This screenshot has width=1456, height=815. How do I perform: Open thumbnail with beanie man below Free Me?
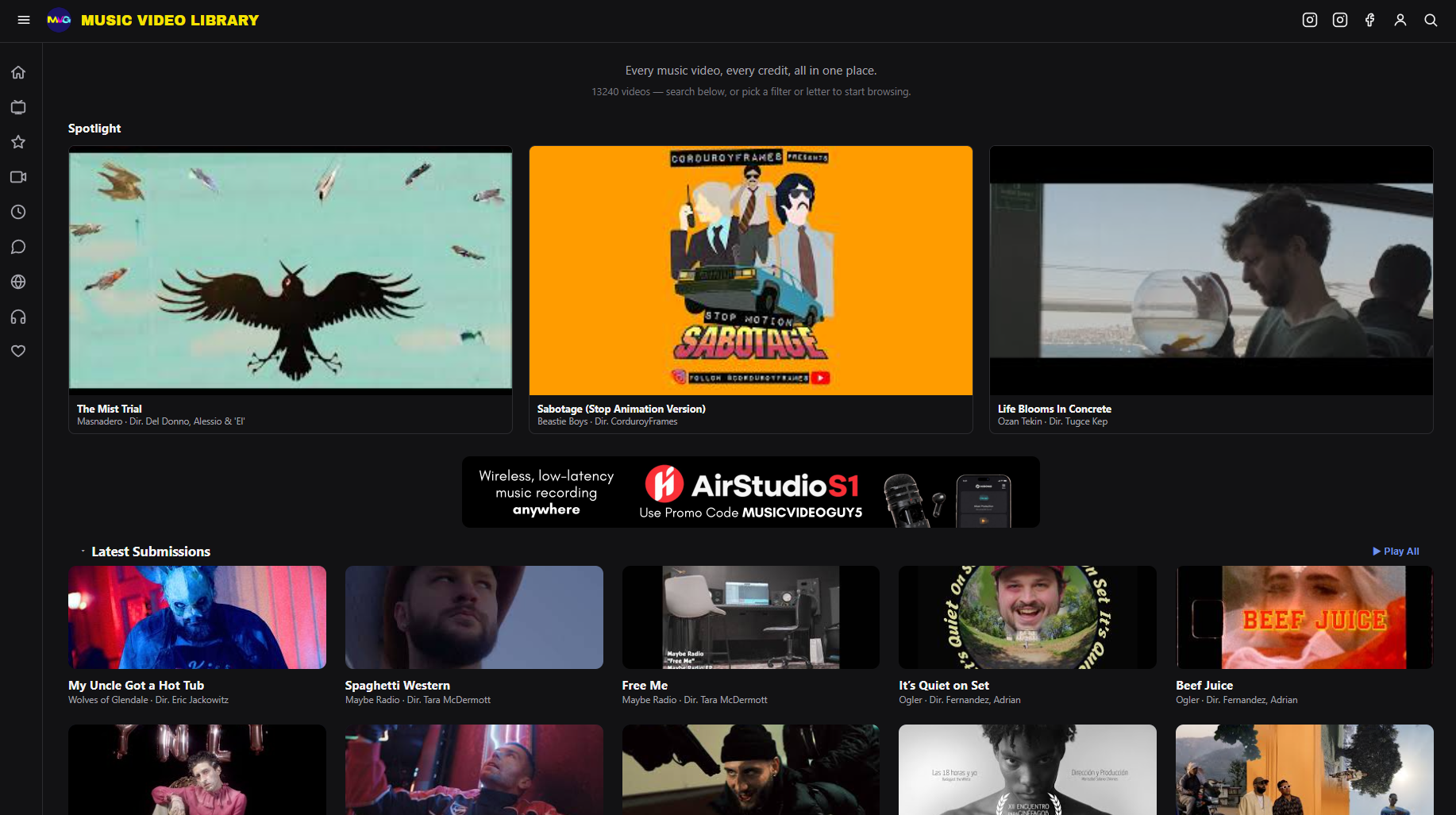[x=751, y=770]
